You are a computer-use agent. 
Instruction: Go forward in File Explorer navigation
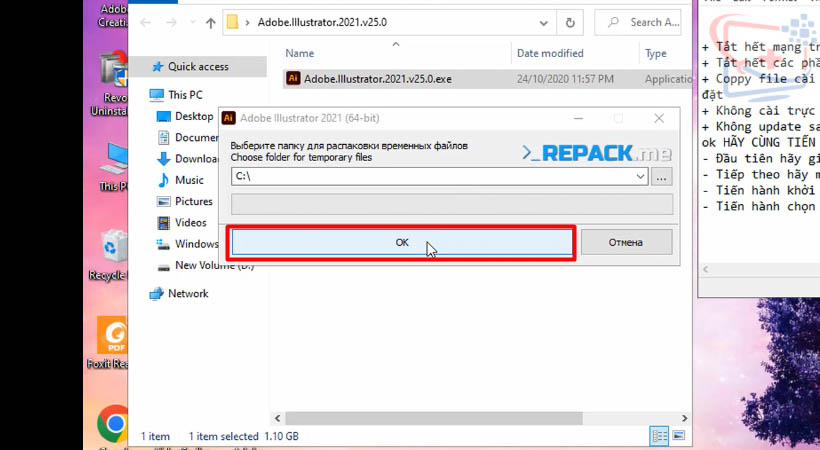(x=171, y=22)
